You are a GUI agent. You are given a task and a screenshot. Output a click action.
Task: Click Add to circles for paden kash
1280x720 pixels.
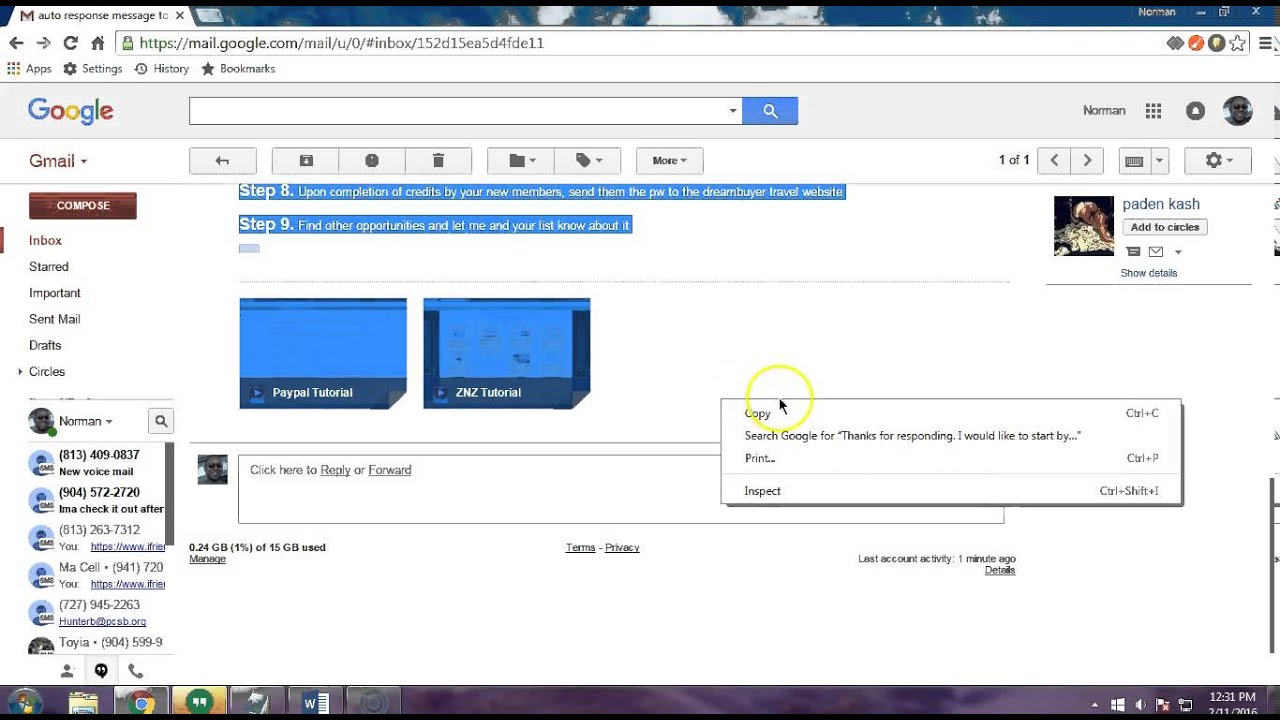coord(1165,227)
